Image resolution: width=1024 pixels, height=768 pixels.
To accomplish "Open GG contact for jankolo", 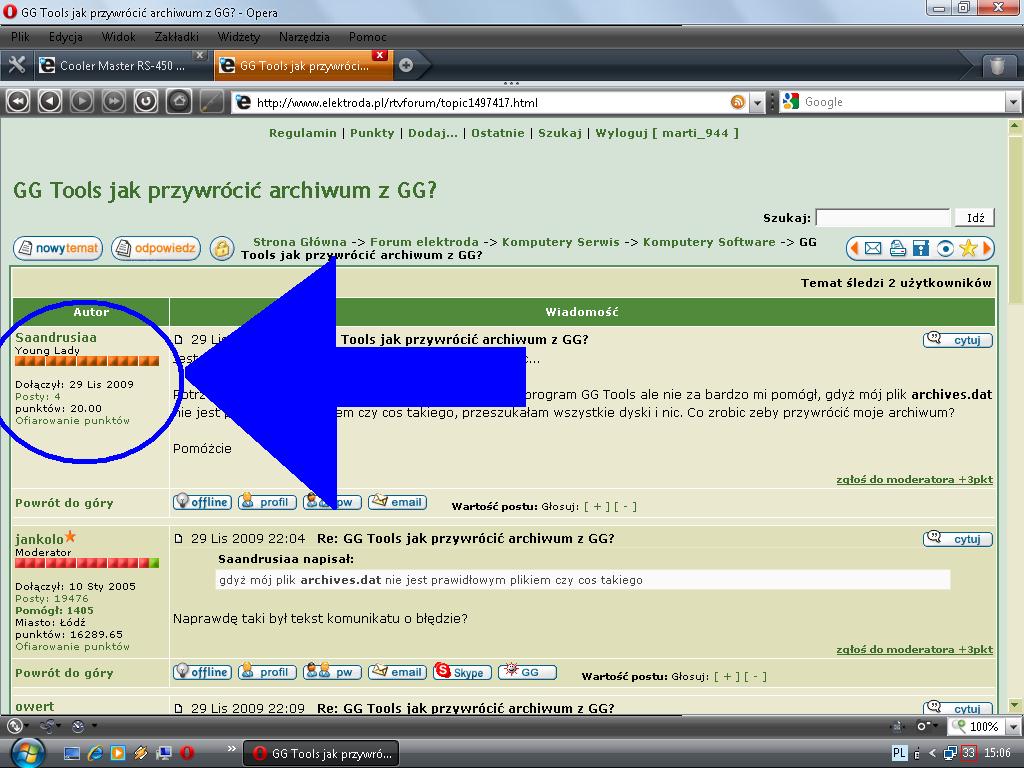I will pos(527,671).
